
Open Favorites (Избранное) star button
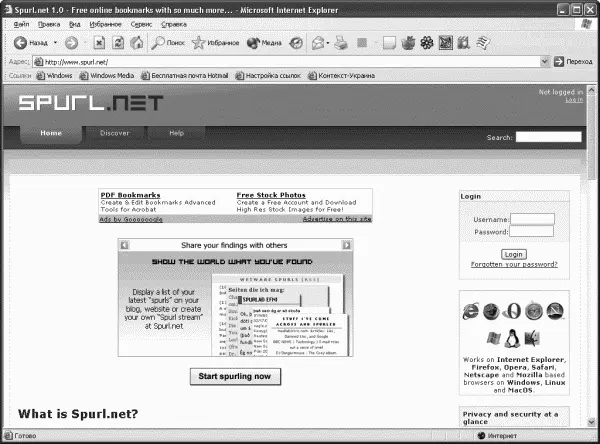tap(215, 43)
